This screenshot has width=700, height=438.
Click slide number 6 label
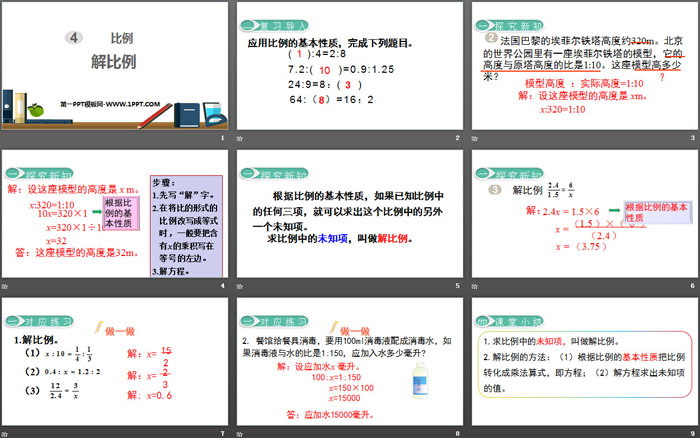pos(693,286)
